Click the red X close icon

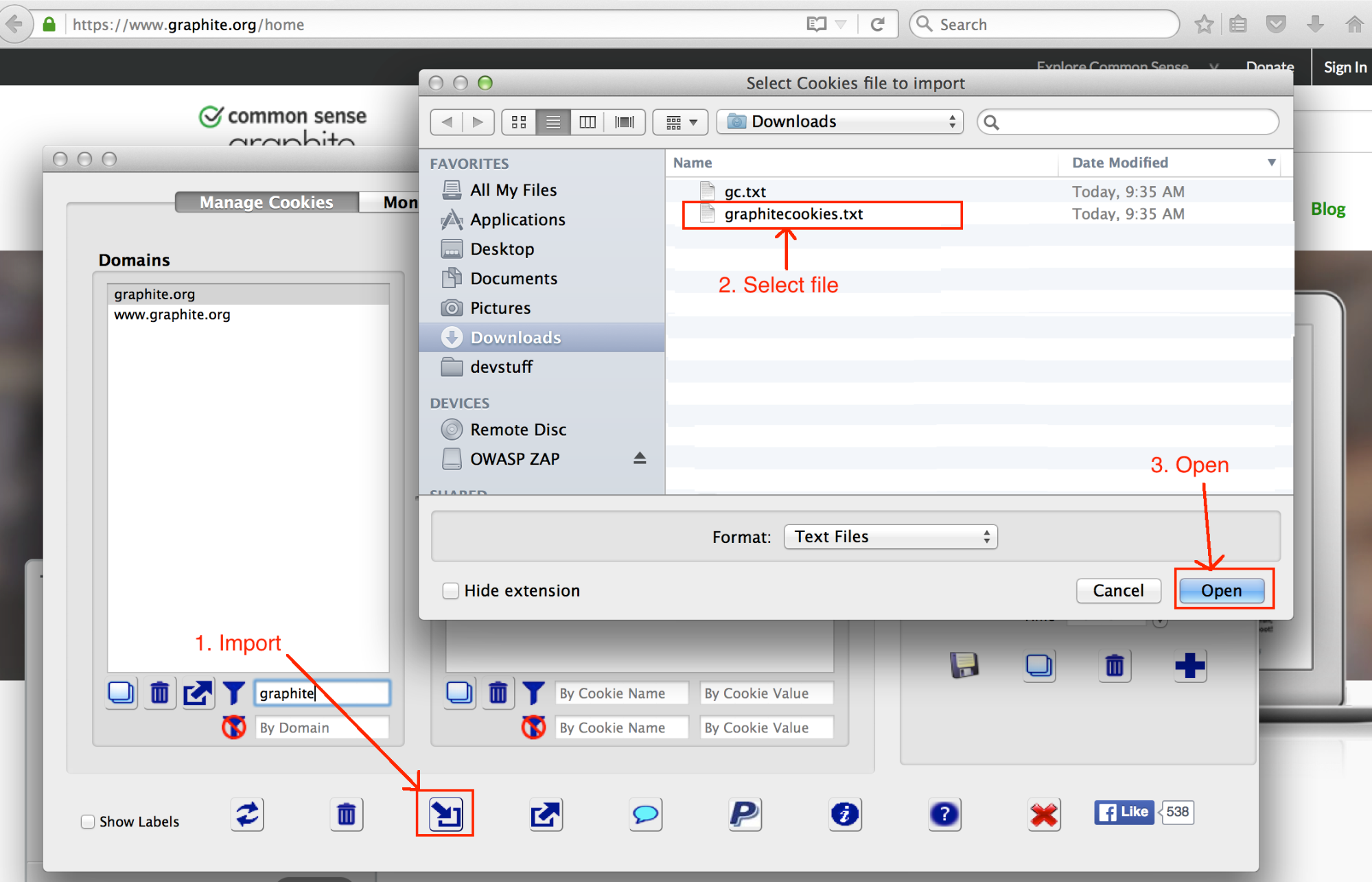coord(1044,815)
